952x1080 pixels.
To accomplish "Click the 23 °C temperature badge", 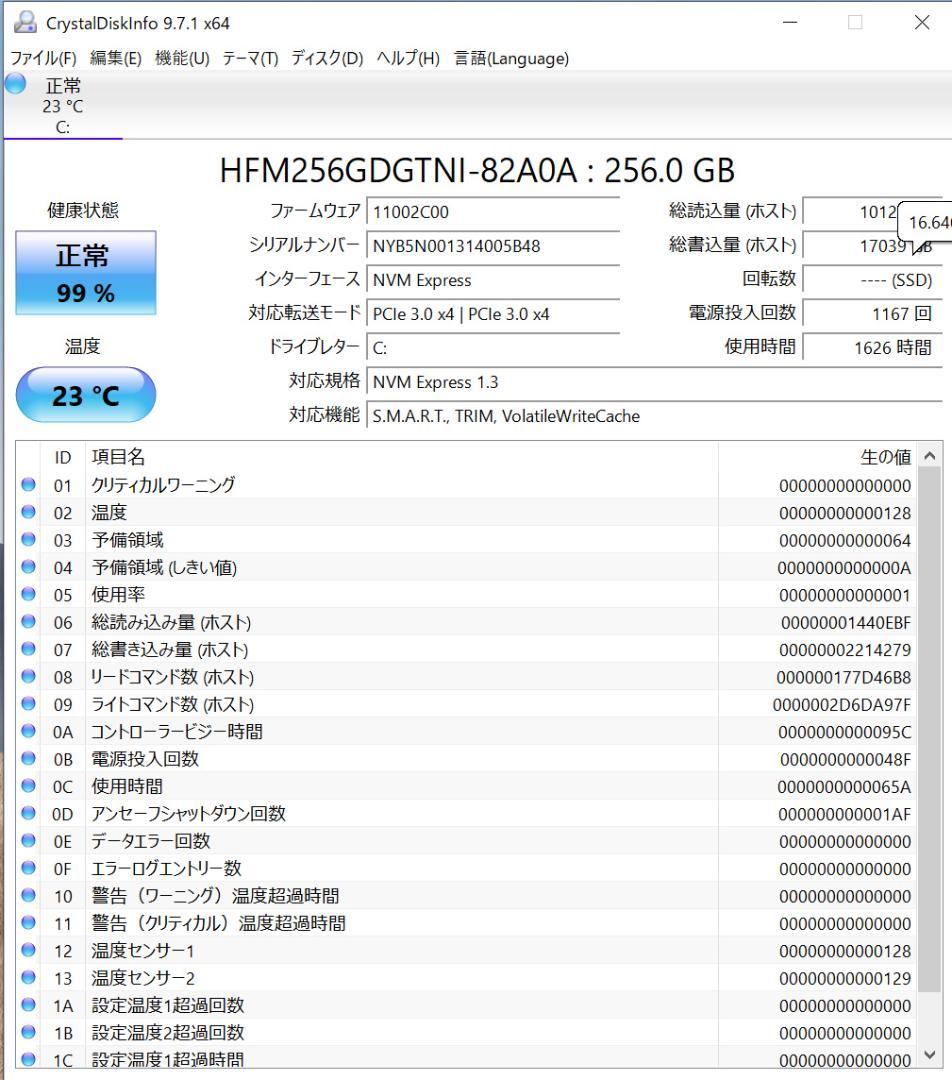I will (85, 395).
